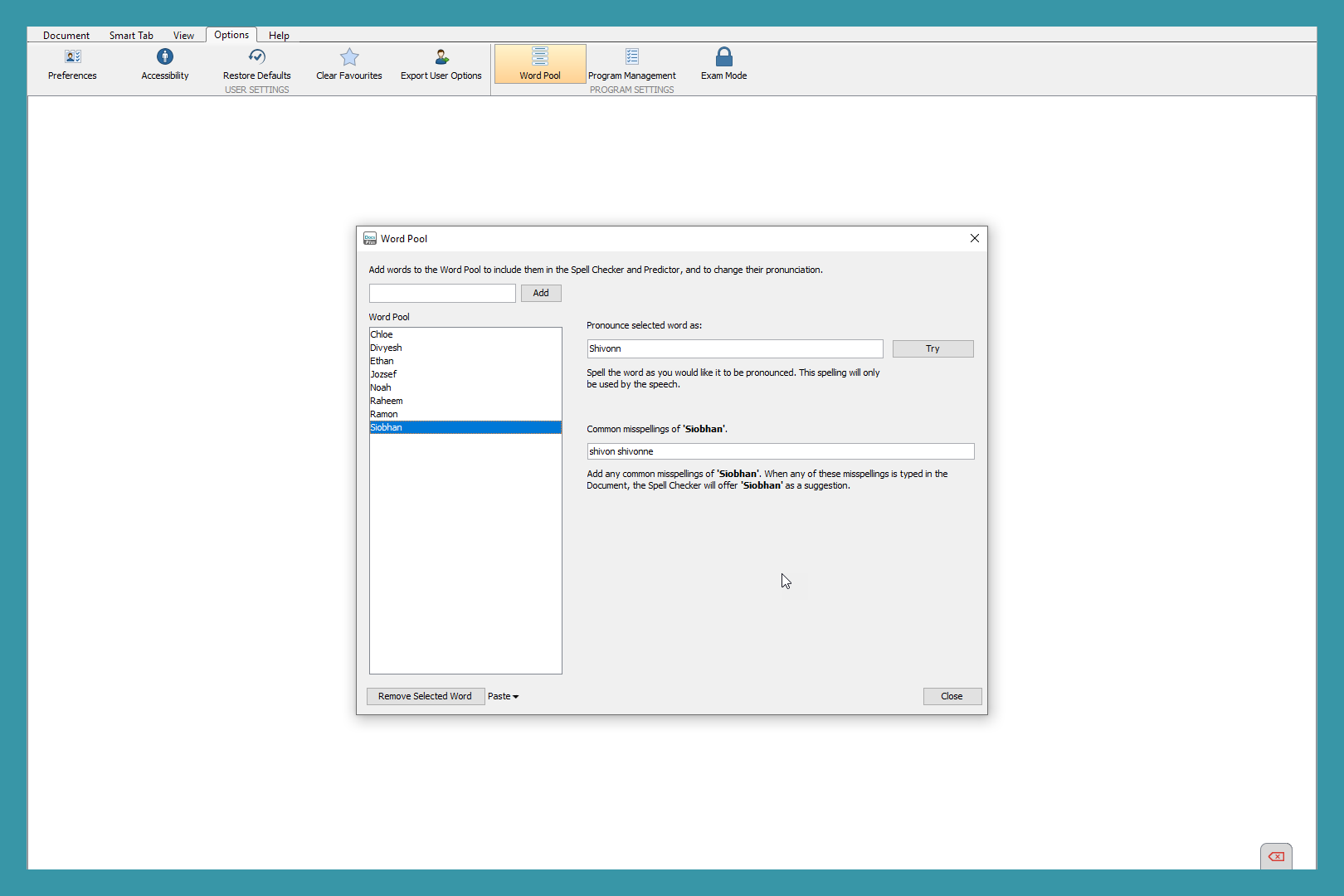Select Jozsef in the Word Pool list

click(465, 374)
